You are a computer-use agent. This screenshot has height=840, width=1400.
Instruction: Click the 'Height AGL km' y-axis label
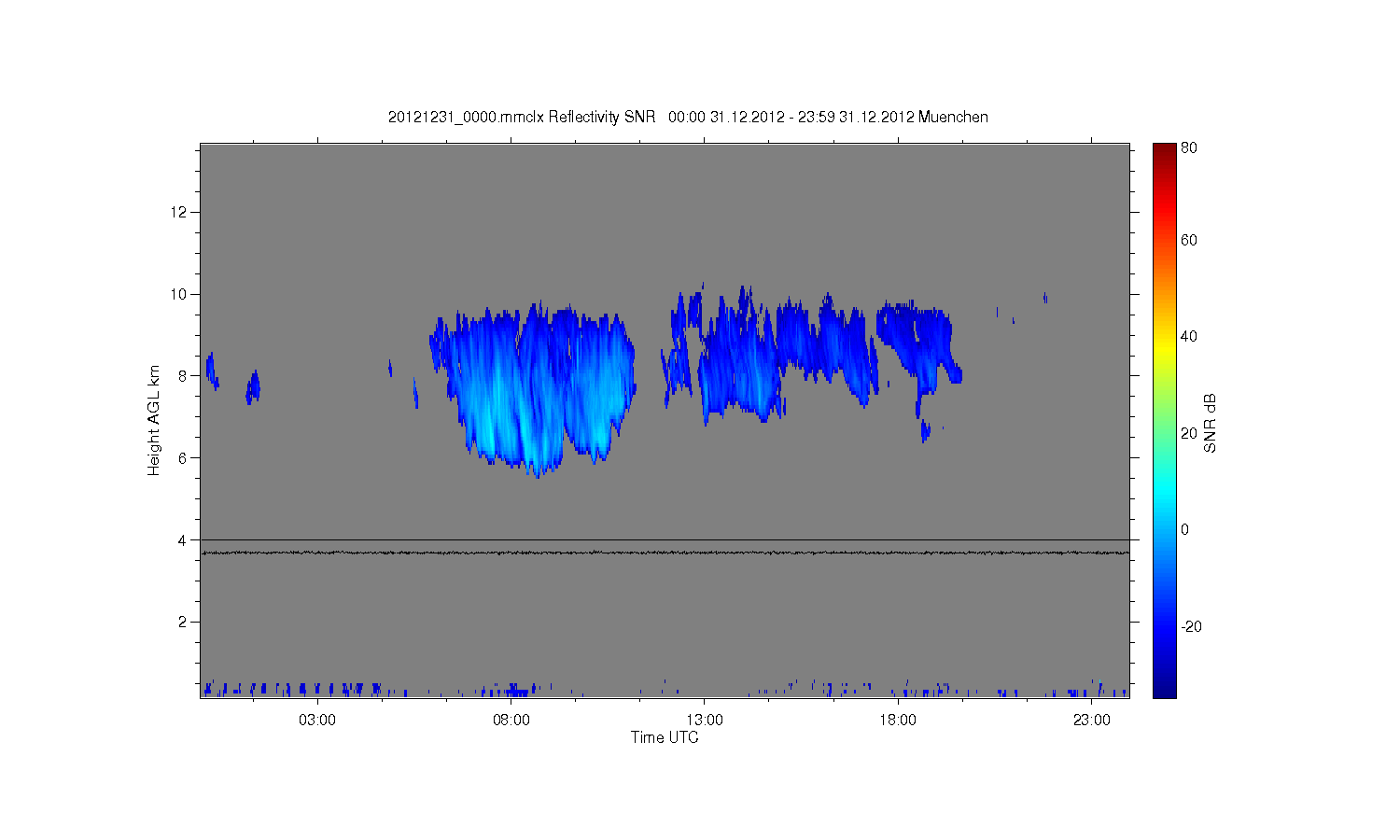point(154,420)
